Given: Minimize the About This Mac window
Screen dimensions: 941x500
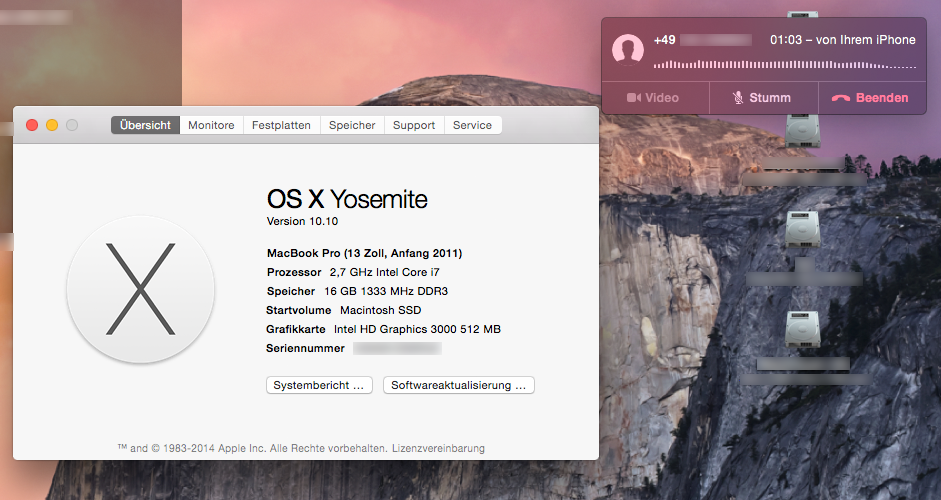Looking at the screenshot, I should pyautogui.click(x=52, y=125).
